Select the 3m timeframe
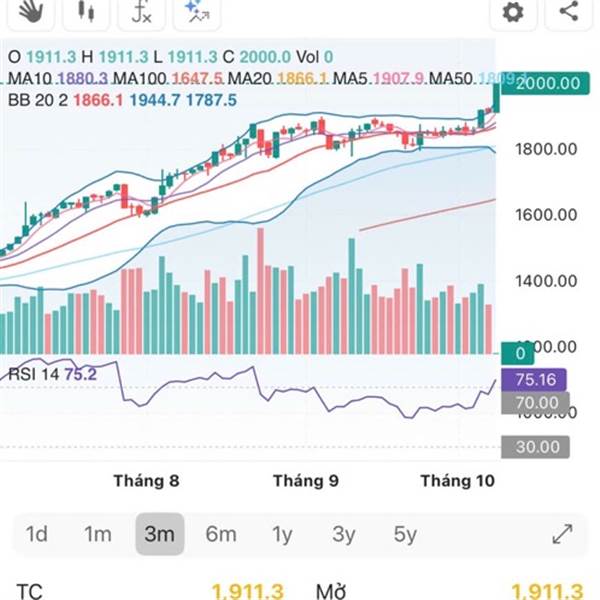This screenshot has width=600, height=600. point(159,534)
